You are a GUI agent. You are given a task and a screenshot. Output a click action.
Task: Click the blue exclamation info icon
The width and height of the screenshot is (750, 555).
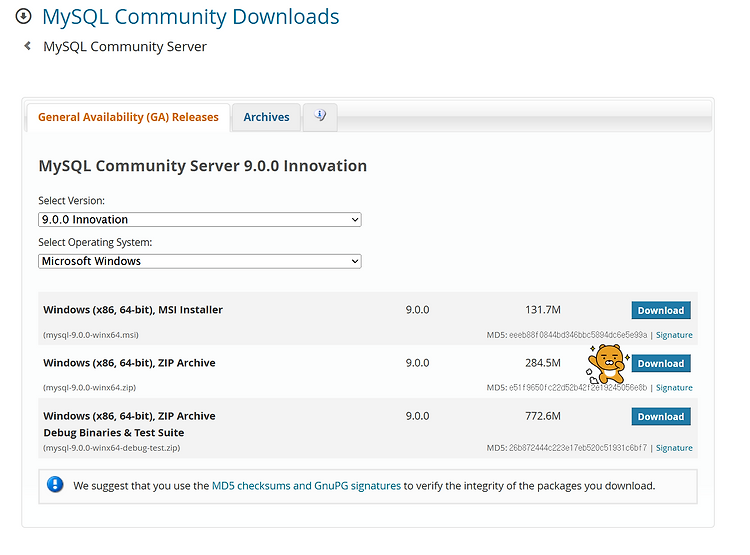[x=55, y=485]
